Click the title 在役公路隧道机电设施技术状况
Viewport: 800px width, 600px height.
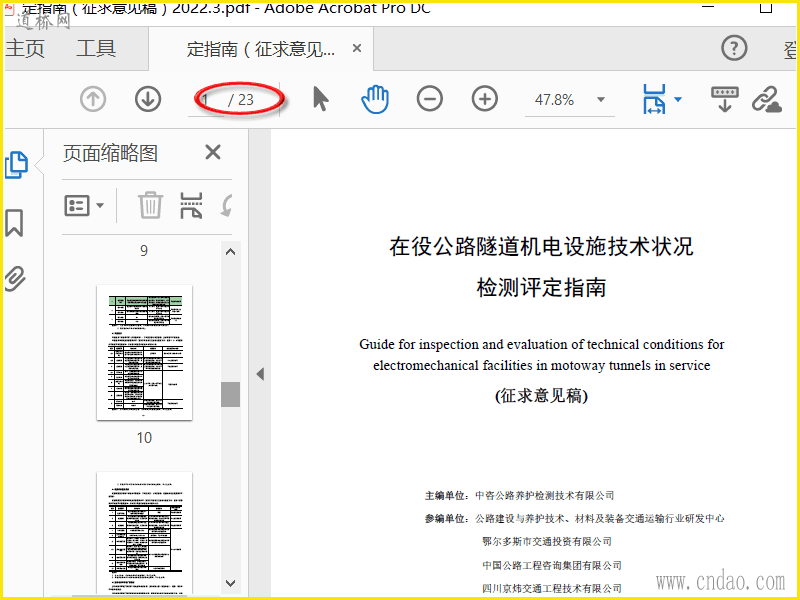[541, 246]
